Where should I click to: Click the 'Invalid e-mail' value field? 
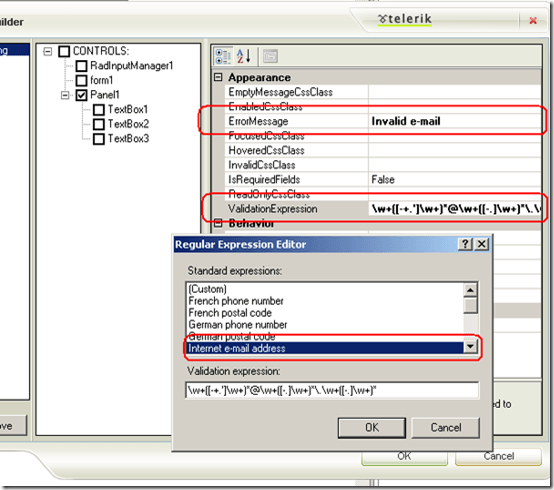(454, 121)
